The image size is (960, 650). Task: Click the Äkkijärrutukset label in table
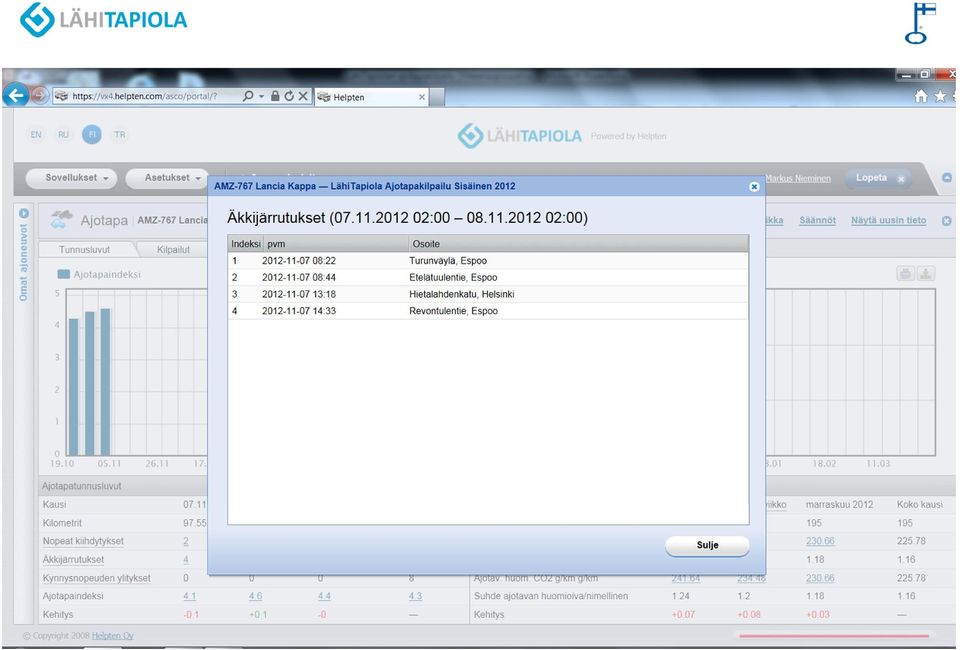[73, 559]
